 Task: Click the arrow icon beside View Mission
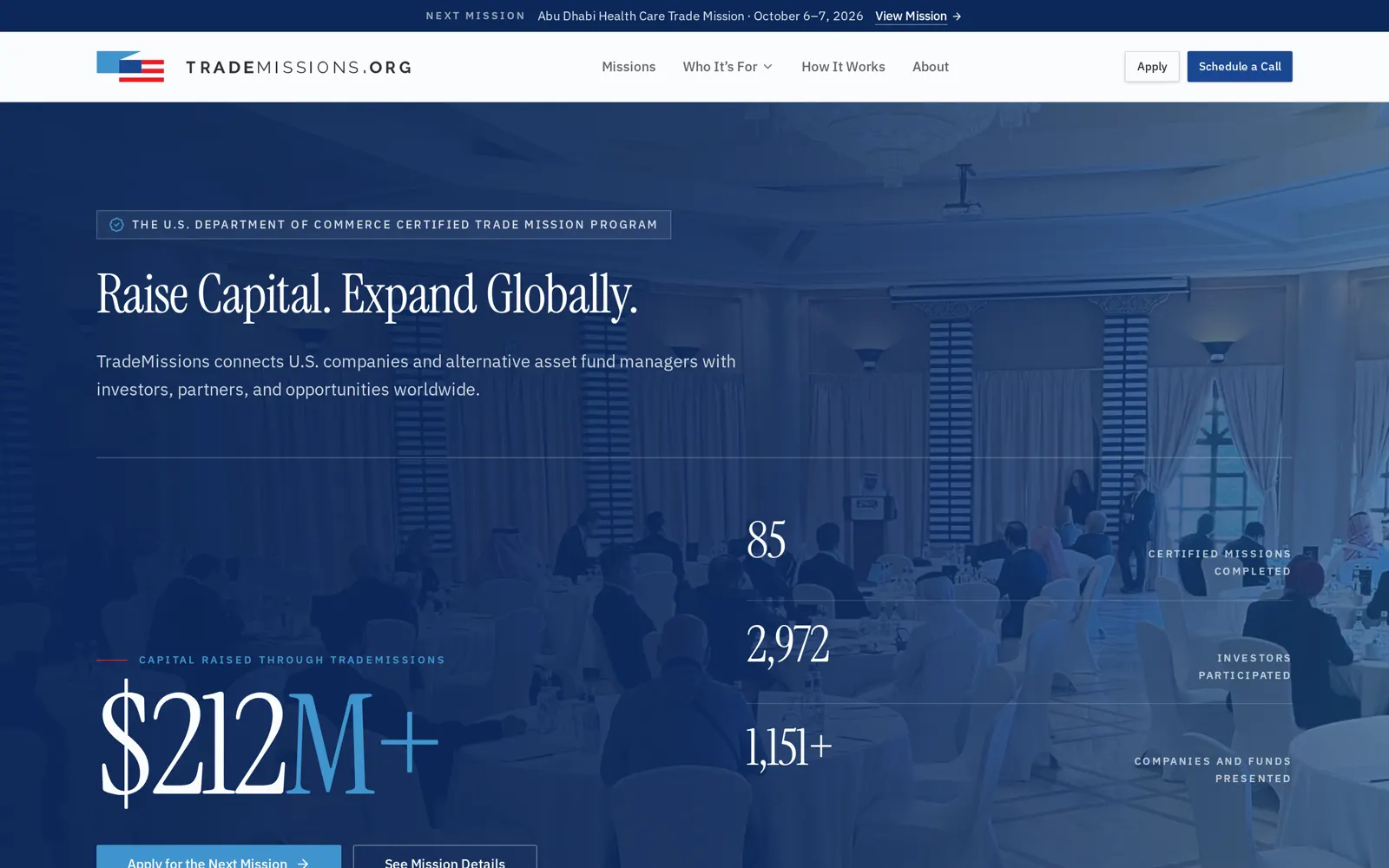[x=957, y=16]
